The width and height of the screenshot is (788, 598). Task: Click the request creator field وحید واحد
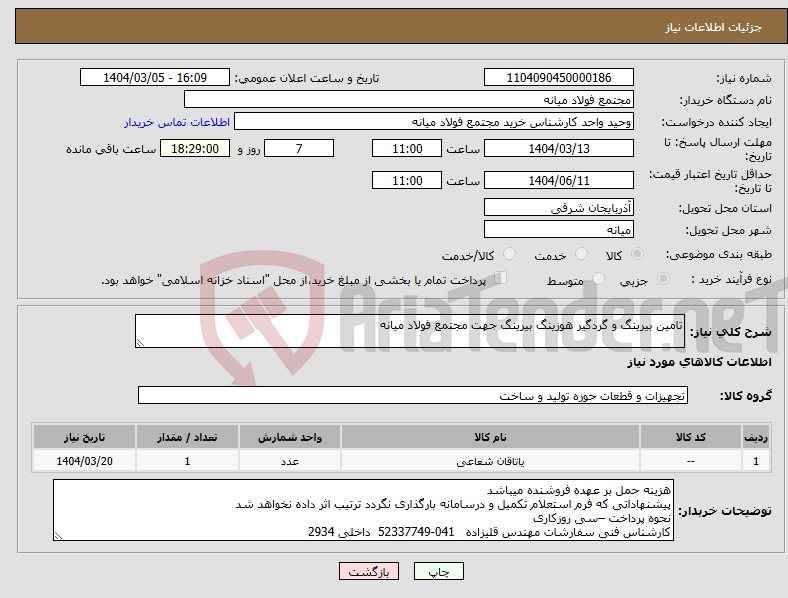(434, 122)
